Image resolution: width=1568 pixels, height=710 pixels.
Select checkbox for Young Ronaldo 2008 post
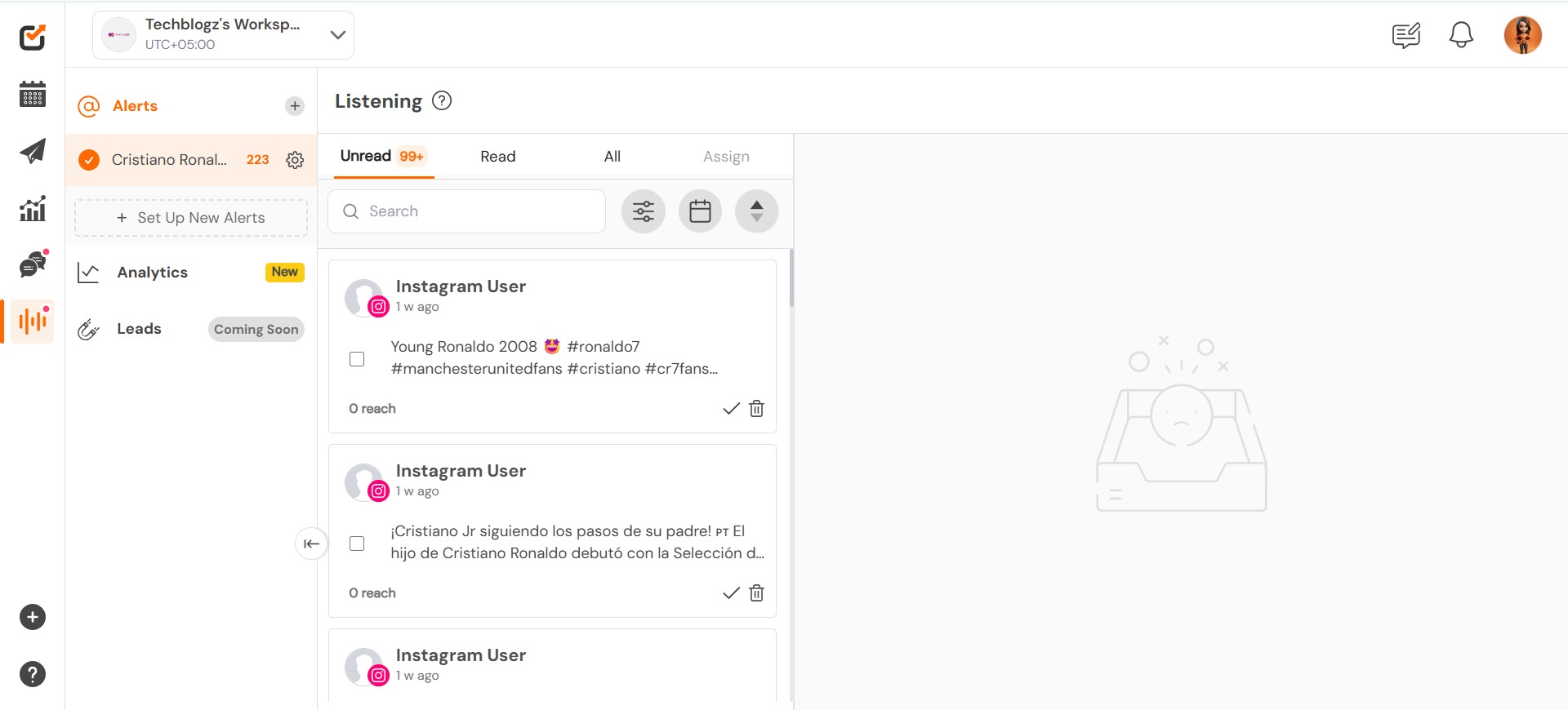357,359
